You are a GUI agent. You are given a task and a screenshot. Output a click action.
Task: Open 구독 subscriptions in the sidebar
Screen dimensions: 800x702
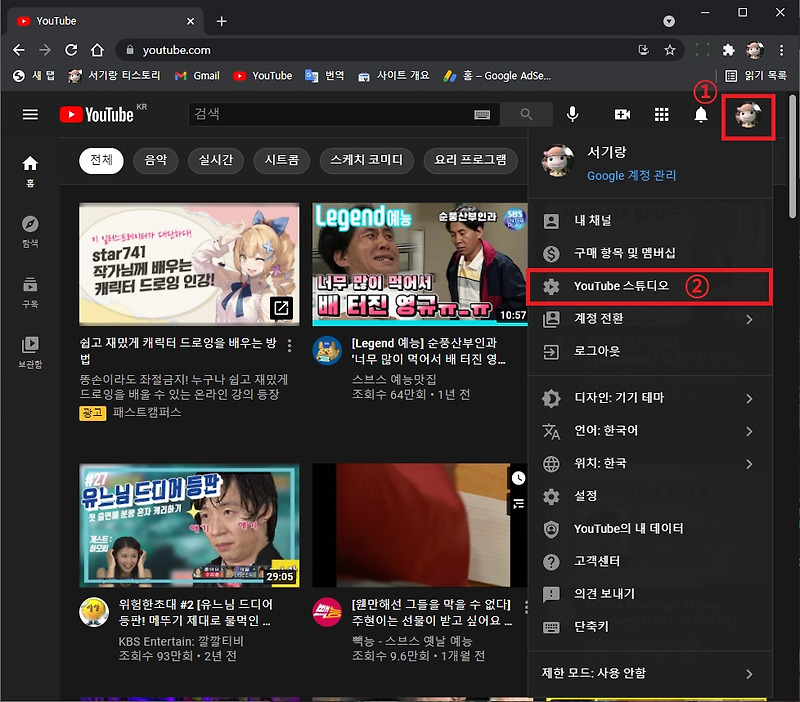click(x=30, y=292)
